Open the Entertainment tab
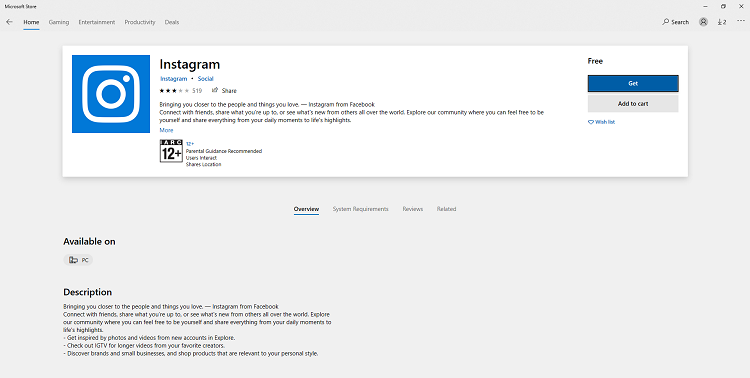Screen dimensions: 750x378 (97, 22)
